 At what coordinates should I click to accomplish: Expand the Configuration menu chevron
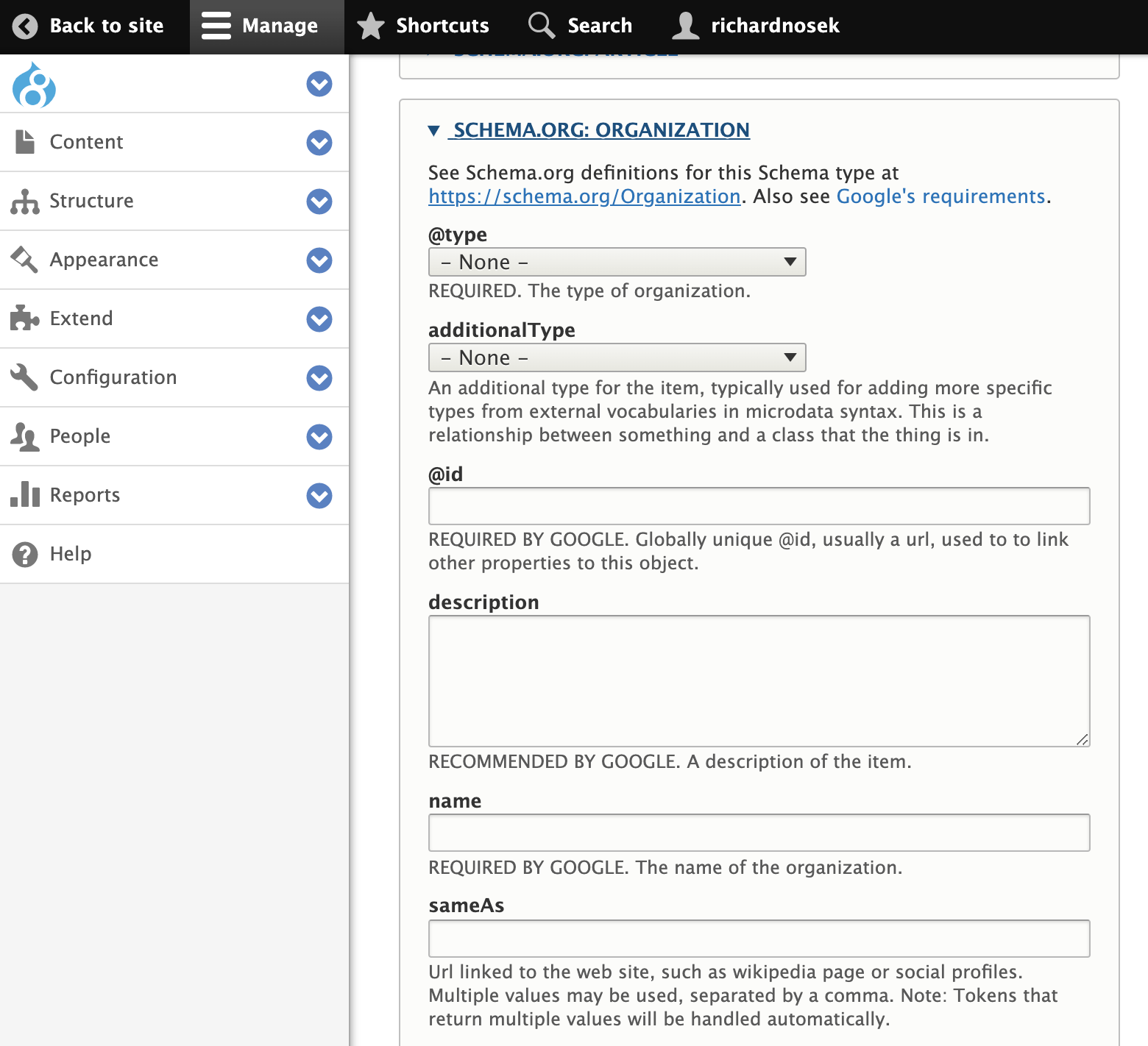click(x=319, y=378)
